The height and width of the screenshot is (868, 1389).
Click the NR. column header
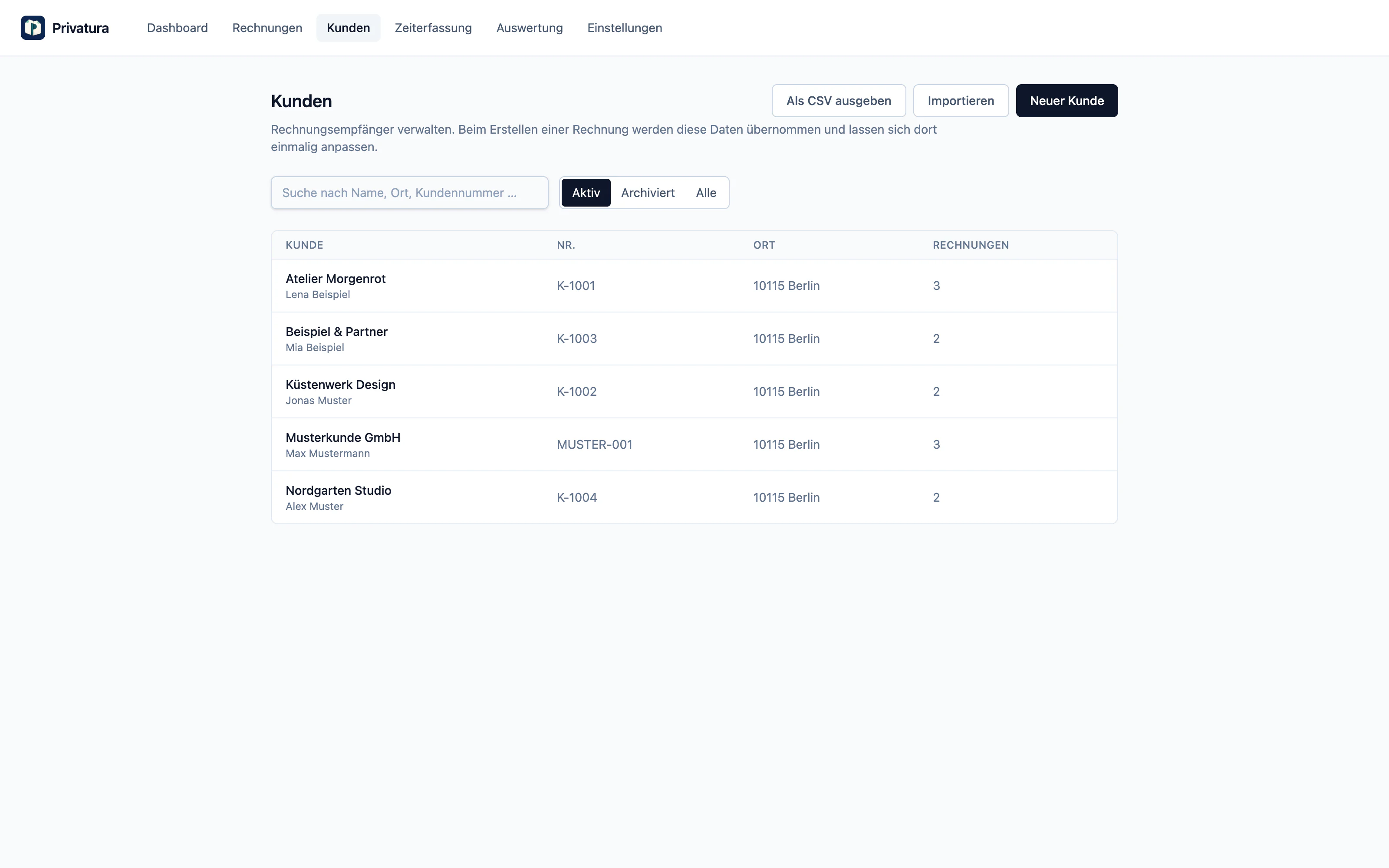tap(565, 245)
